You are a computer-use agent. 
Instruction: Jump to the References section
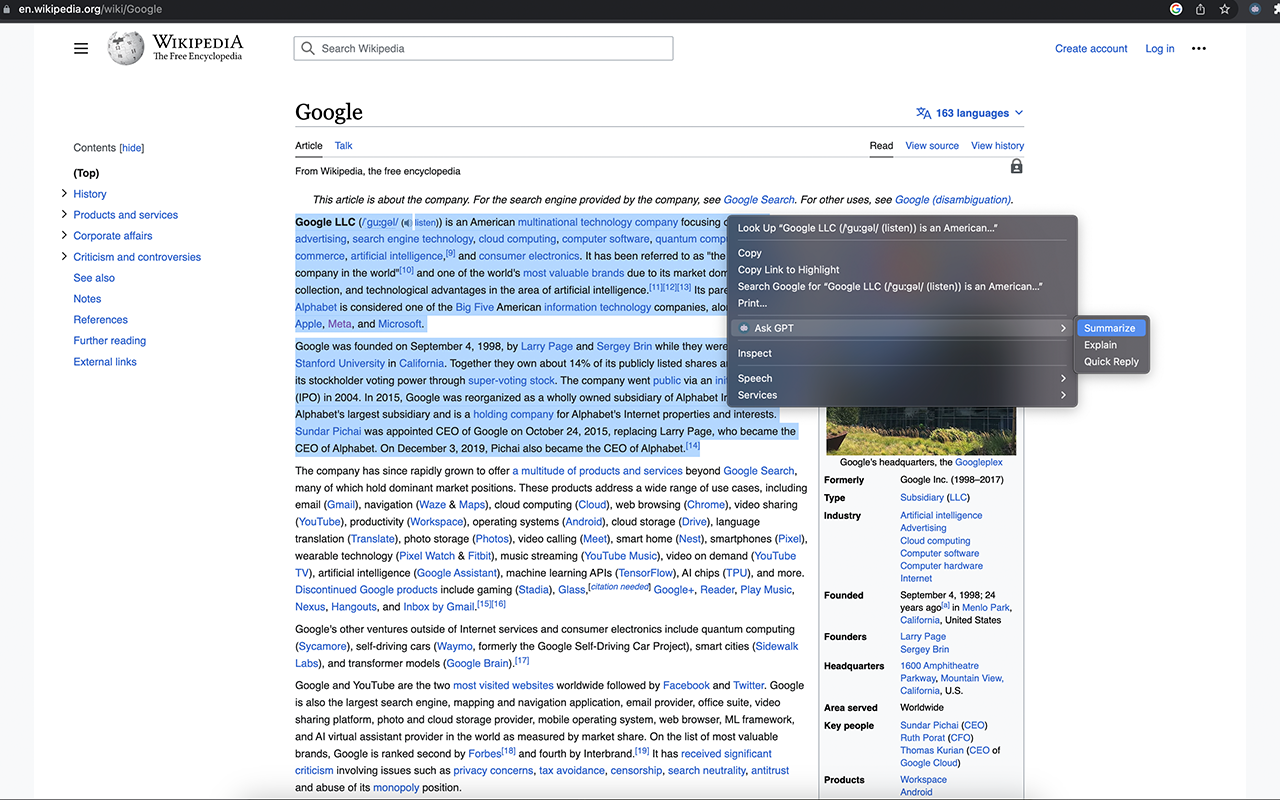101,320
